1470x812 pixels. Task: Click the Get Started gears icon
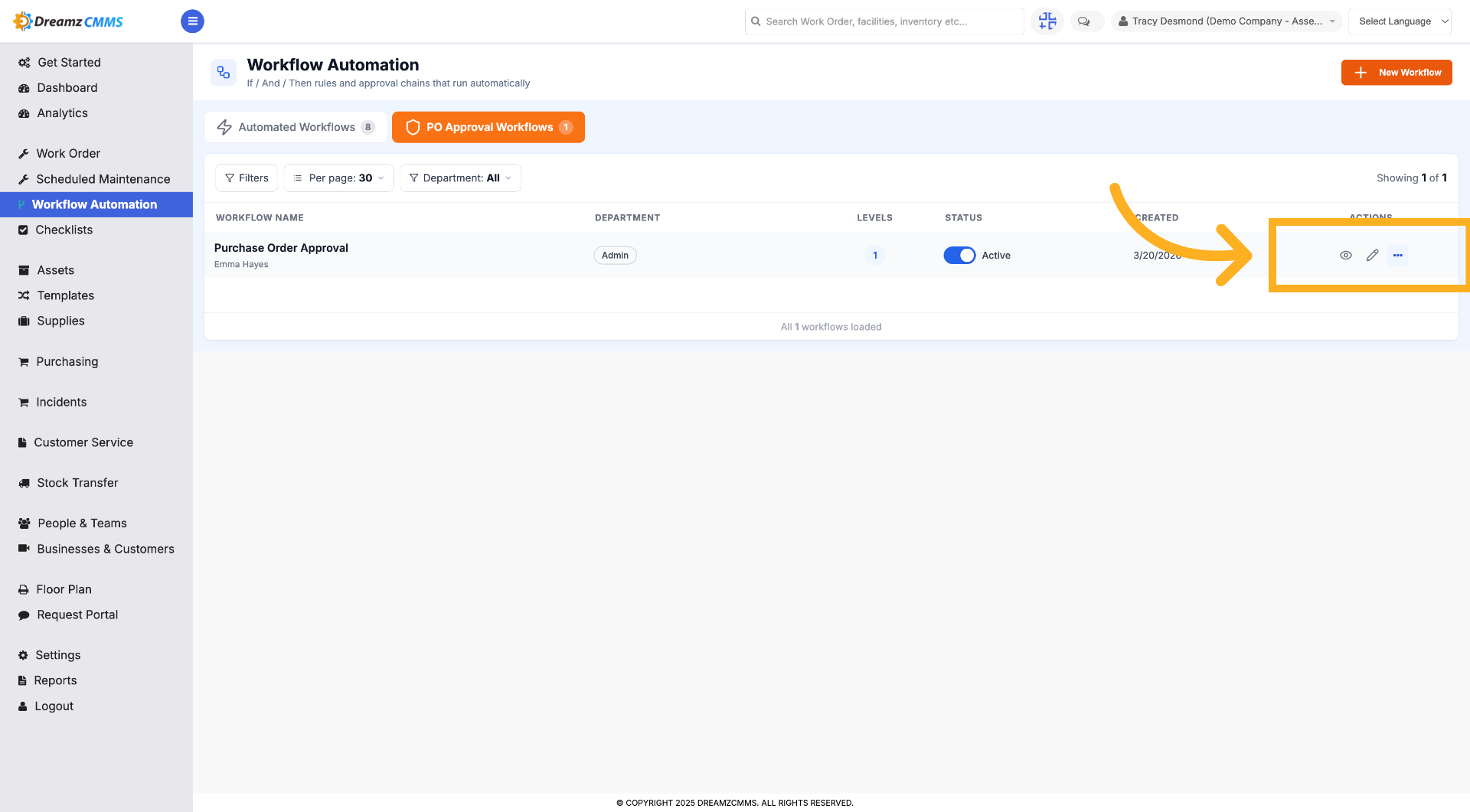coord(24,63)
